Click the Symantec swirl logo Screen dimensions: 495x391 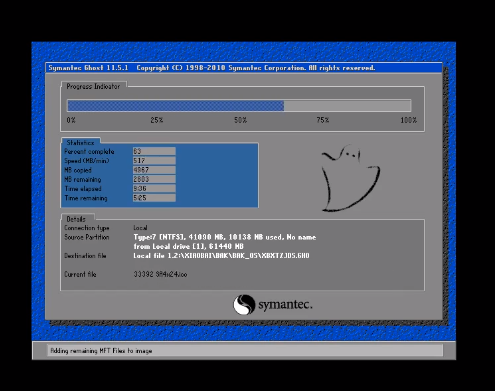[244, 304]
